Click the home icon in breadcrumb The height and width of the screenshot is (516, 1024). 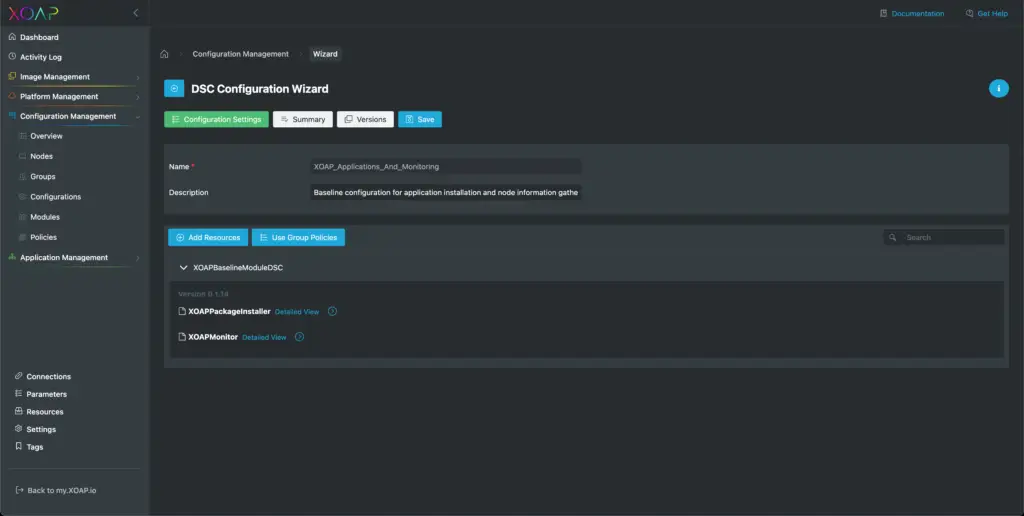coord(164,54)
